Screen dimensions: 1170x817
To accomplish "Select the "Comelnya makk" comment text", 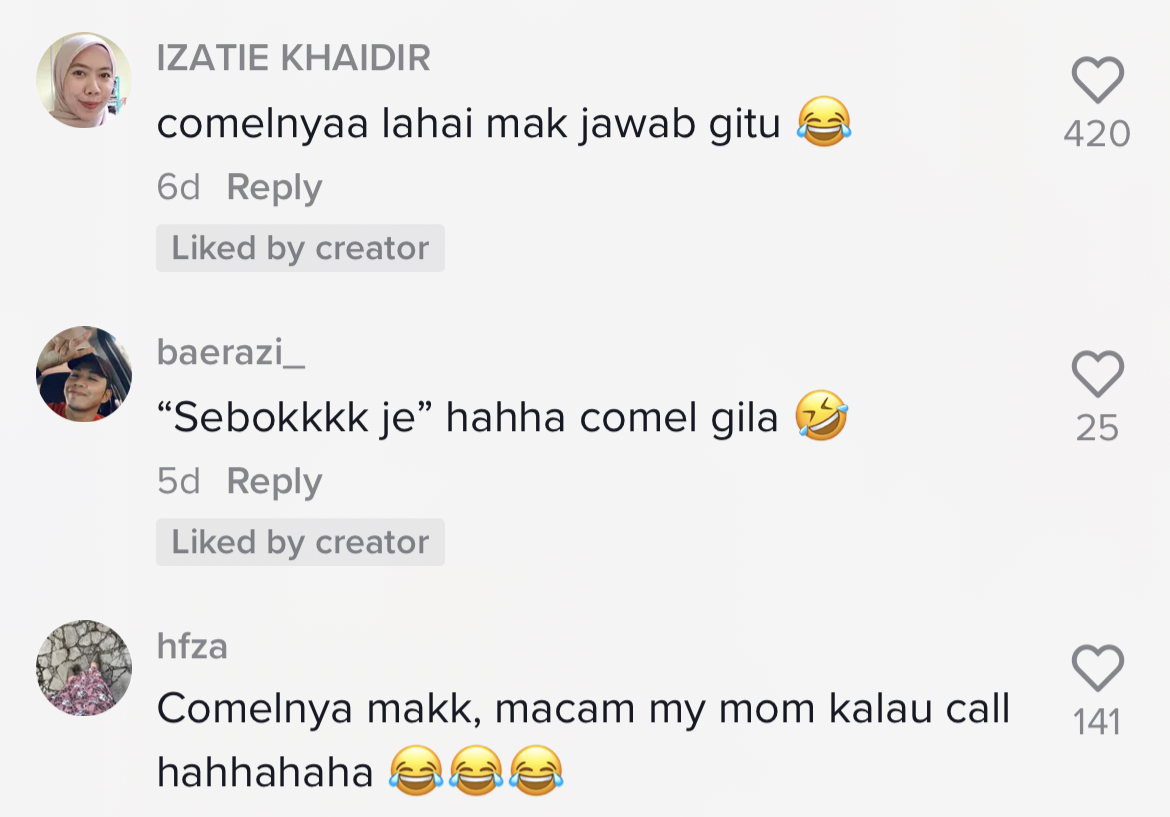I will pyautogui.click(x=583, y=709).
